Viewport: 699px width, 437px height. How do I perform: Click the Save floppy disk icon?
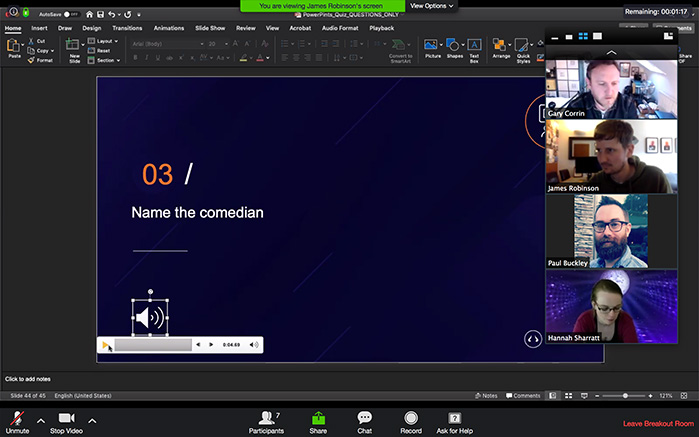tap(100, 14)
